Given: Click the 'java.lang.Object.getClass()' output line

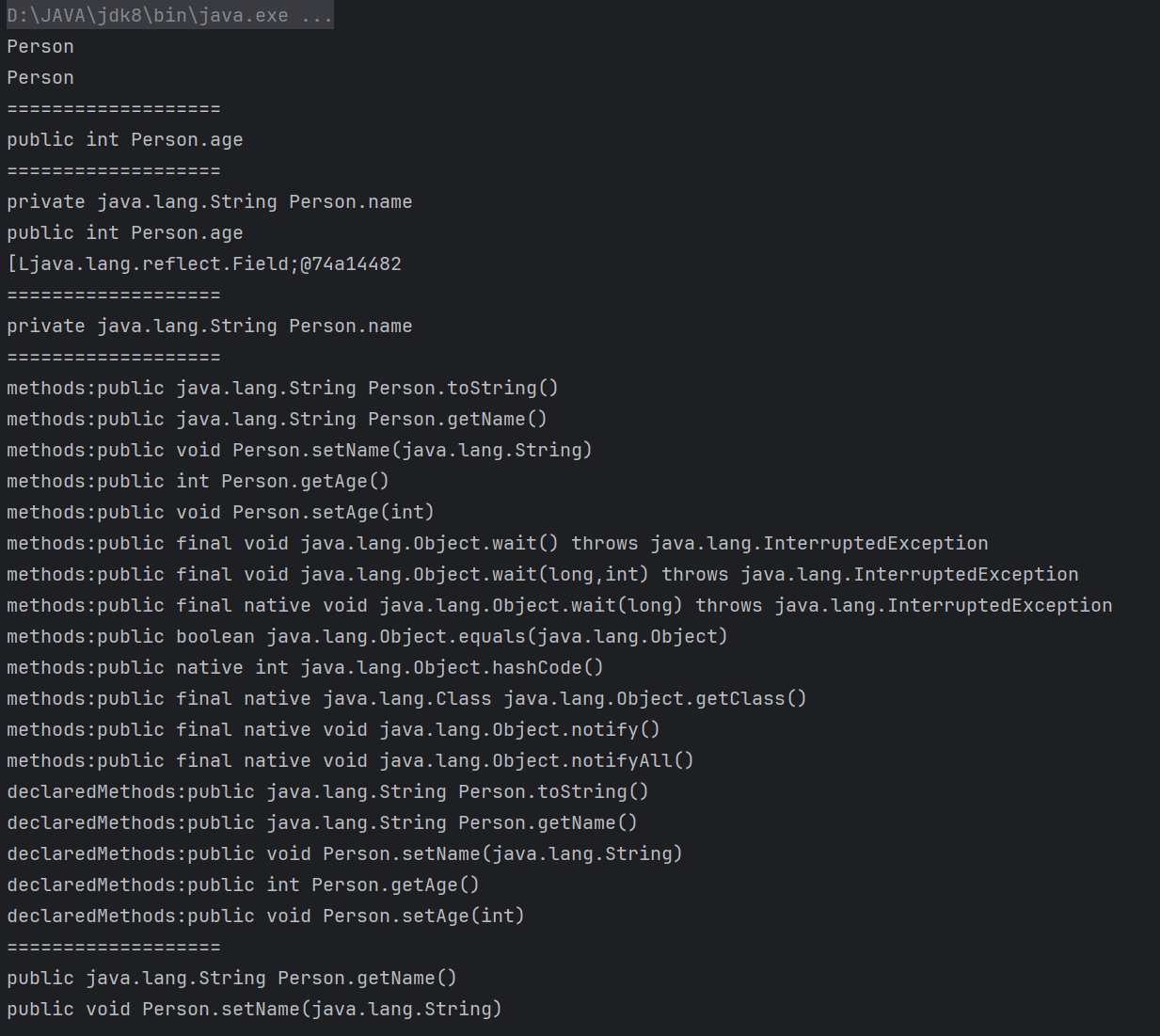Looking at the screenshot, I should tap(406, 699).
